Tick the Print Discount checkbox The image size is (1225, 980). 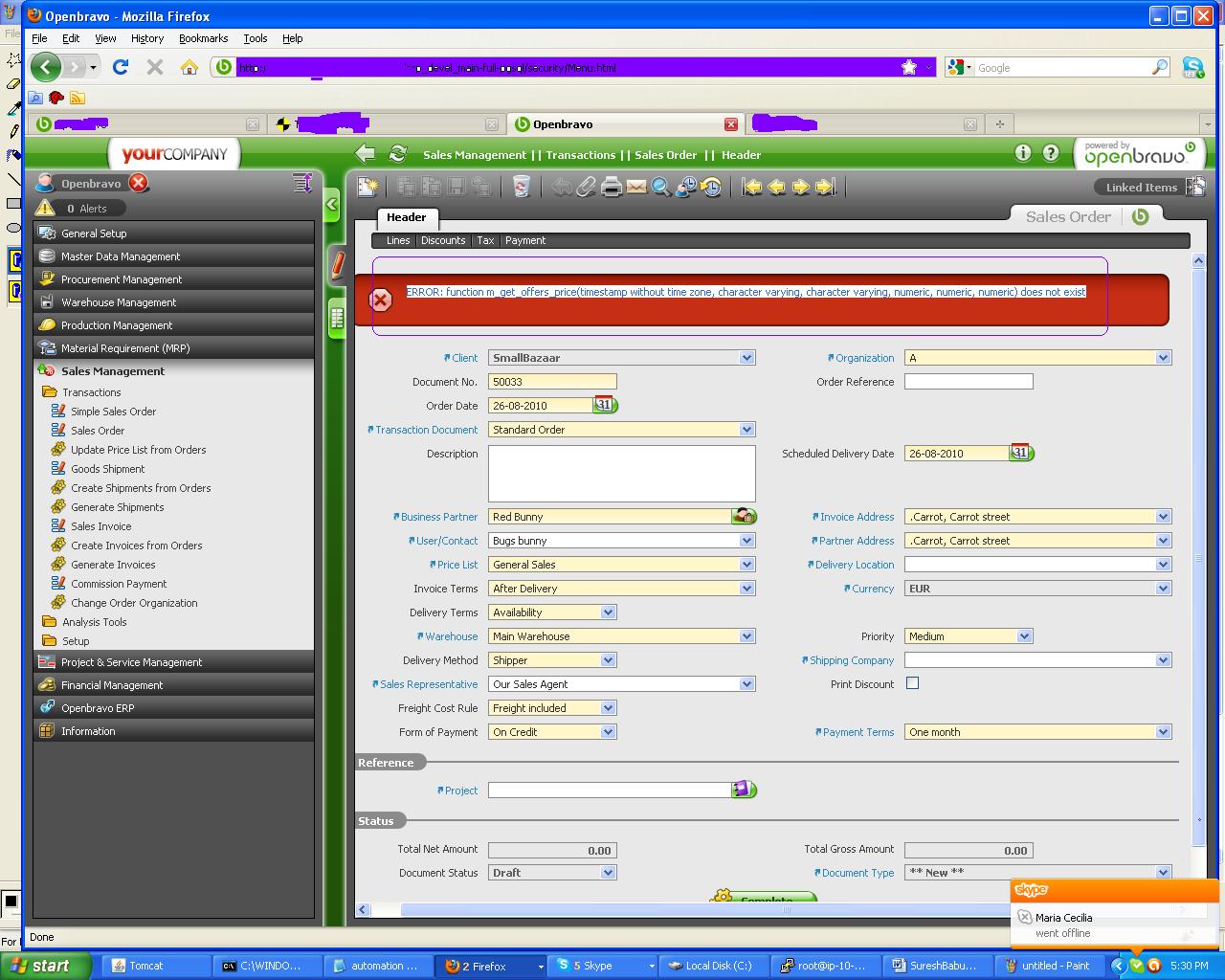coord(913,683)
